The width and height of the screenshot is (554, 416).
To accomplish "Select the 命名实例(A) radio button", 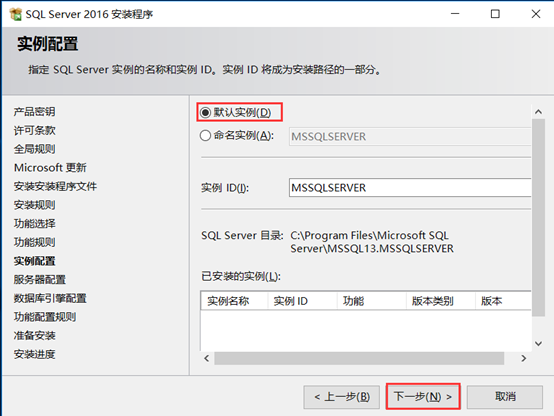I will [205, 136].
